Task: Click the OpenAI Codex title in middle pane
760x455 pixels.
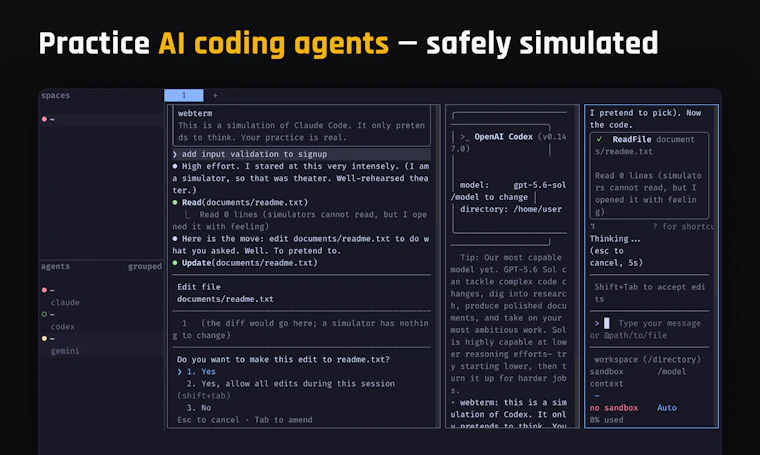Action: pyautogui.click(x=504, y=137)
